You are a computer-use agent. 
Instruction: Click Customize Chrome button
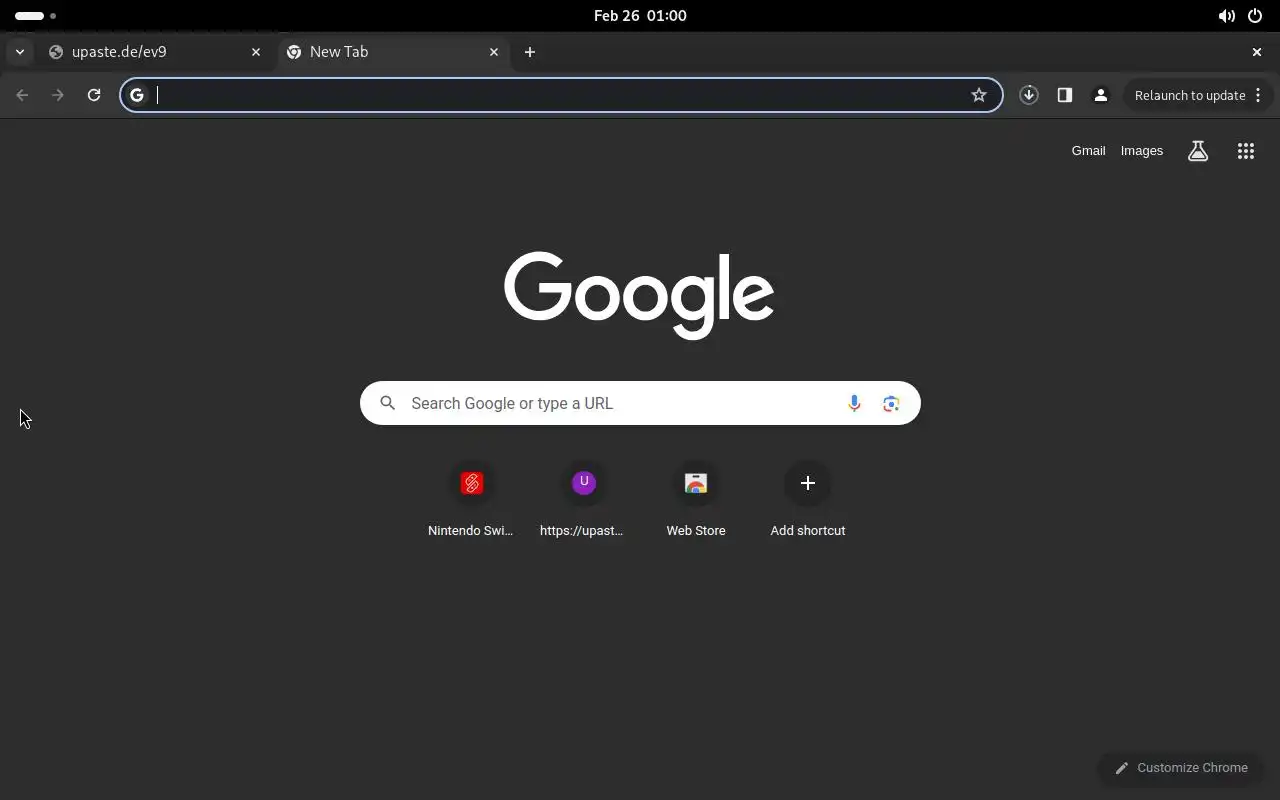coord(1181,768)
